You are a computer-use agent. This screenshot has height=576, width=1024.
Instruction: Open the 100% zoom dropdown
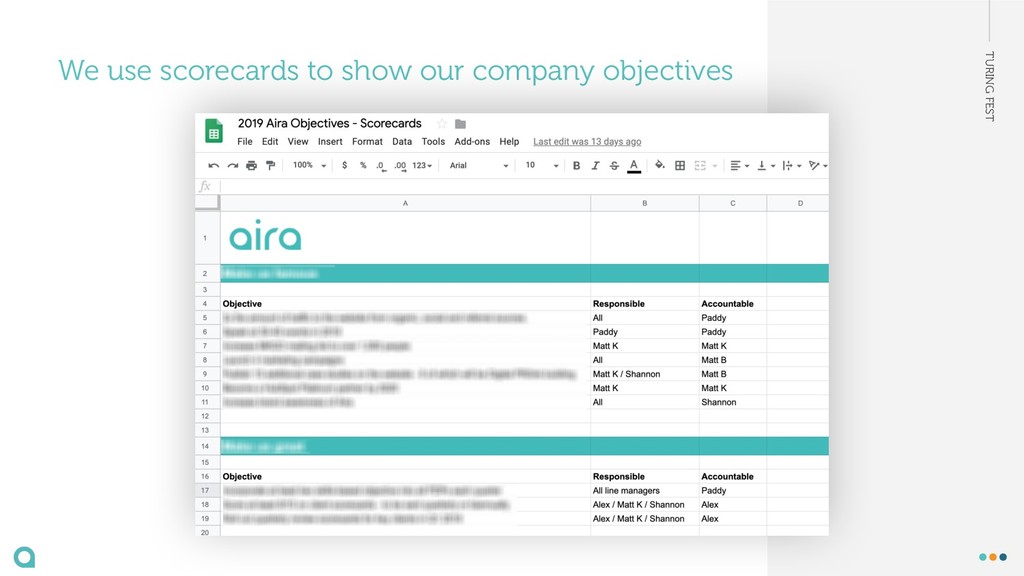click(309, 165)
